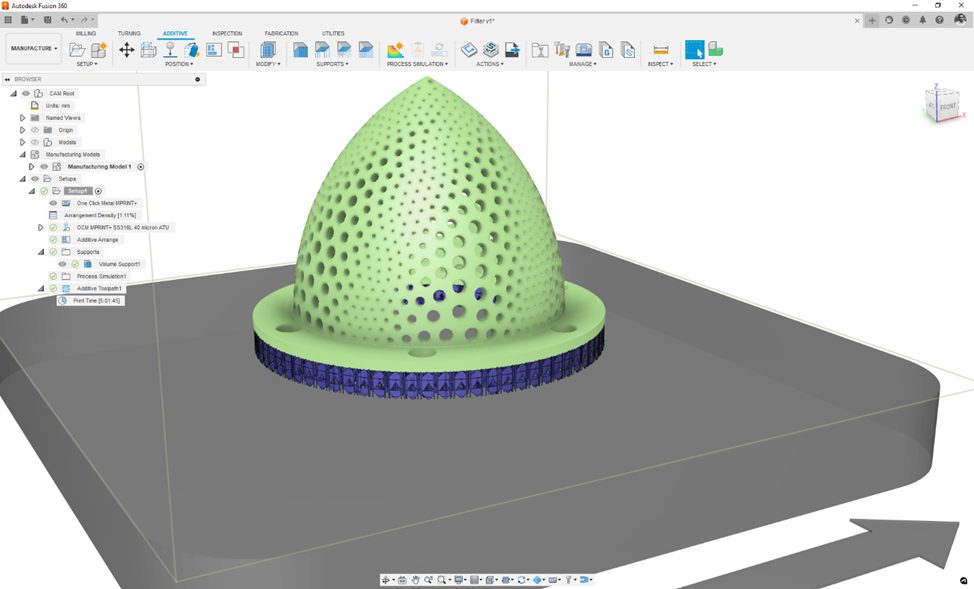Image resolution: width=974 pixels, height=589 pixels.
Task: Click the Save icon in title bar
Action: coord(49,19)
